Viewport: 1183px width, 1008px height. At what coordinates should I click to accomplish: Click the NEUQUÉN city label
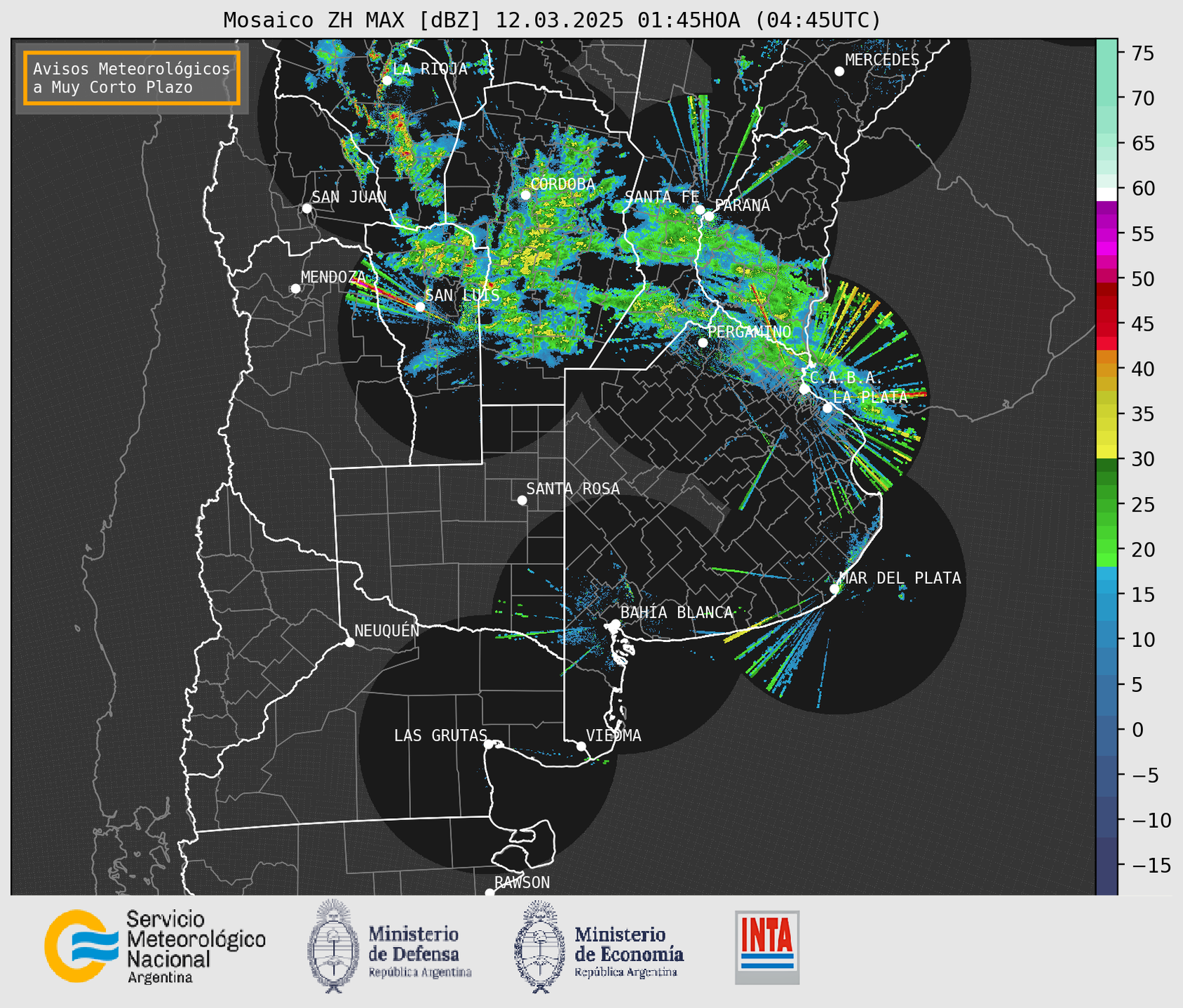coord(387,630)
